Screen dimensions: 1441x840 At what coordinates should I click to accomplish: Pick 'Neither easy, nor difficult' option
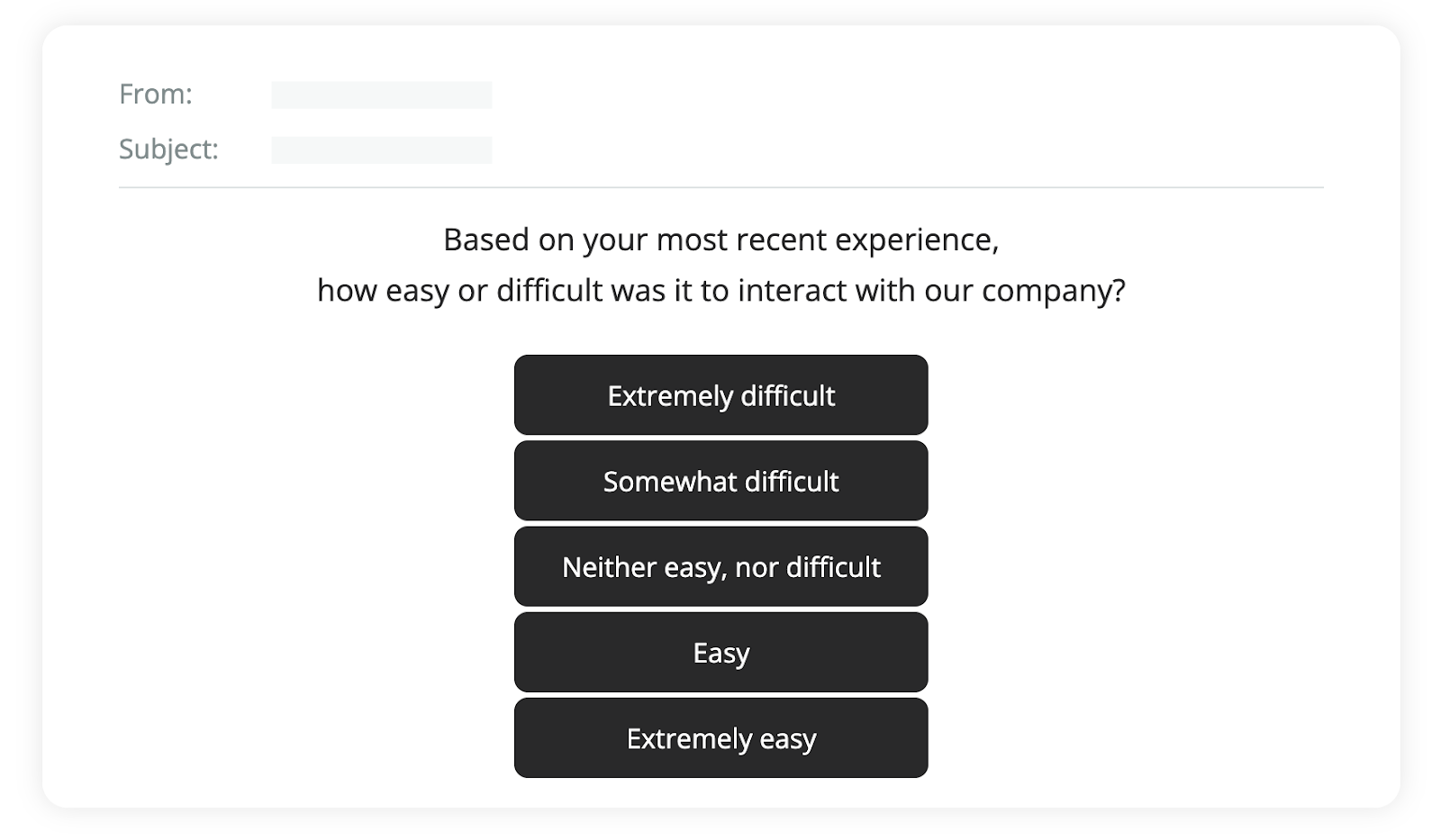[x=720, y=566]
